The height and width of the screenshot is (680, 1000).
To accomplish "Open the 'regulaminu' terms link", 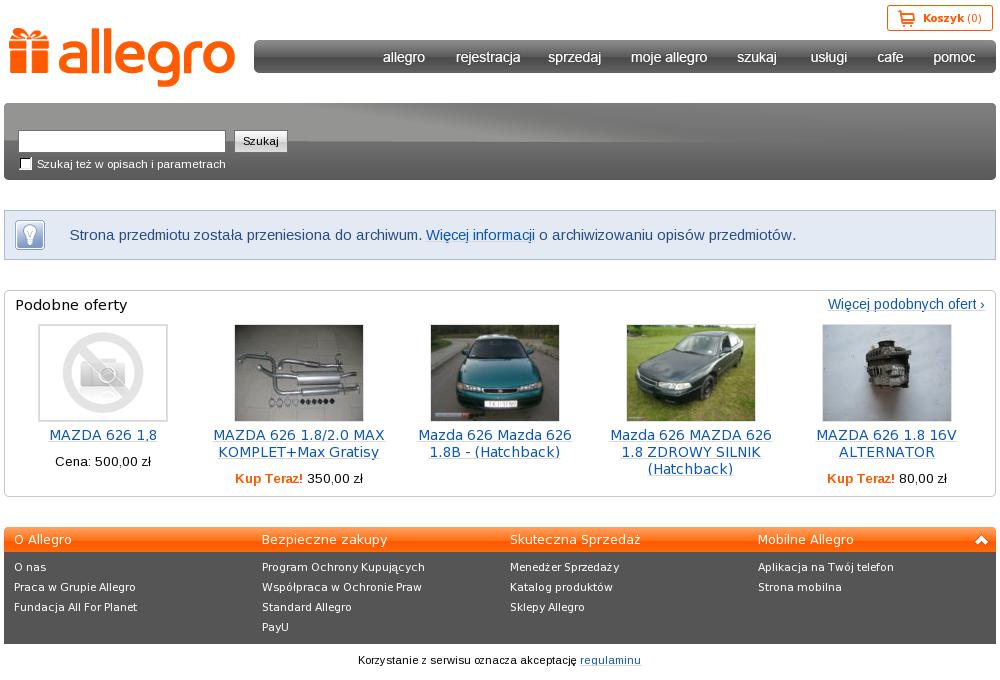I will [x=610, y=660].
